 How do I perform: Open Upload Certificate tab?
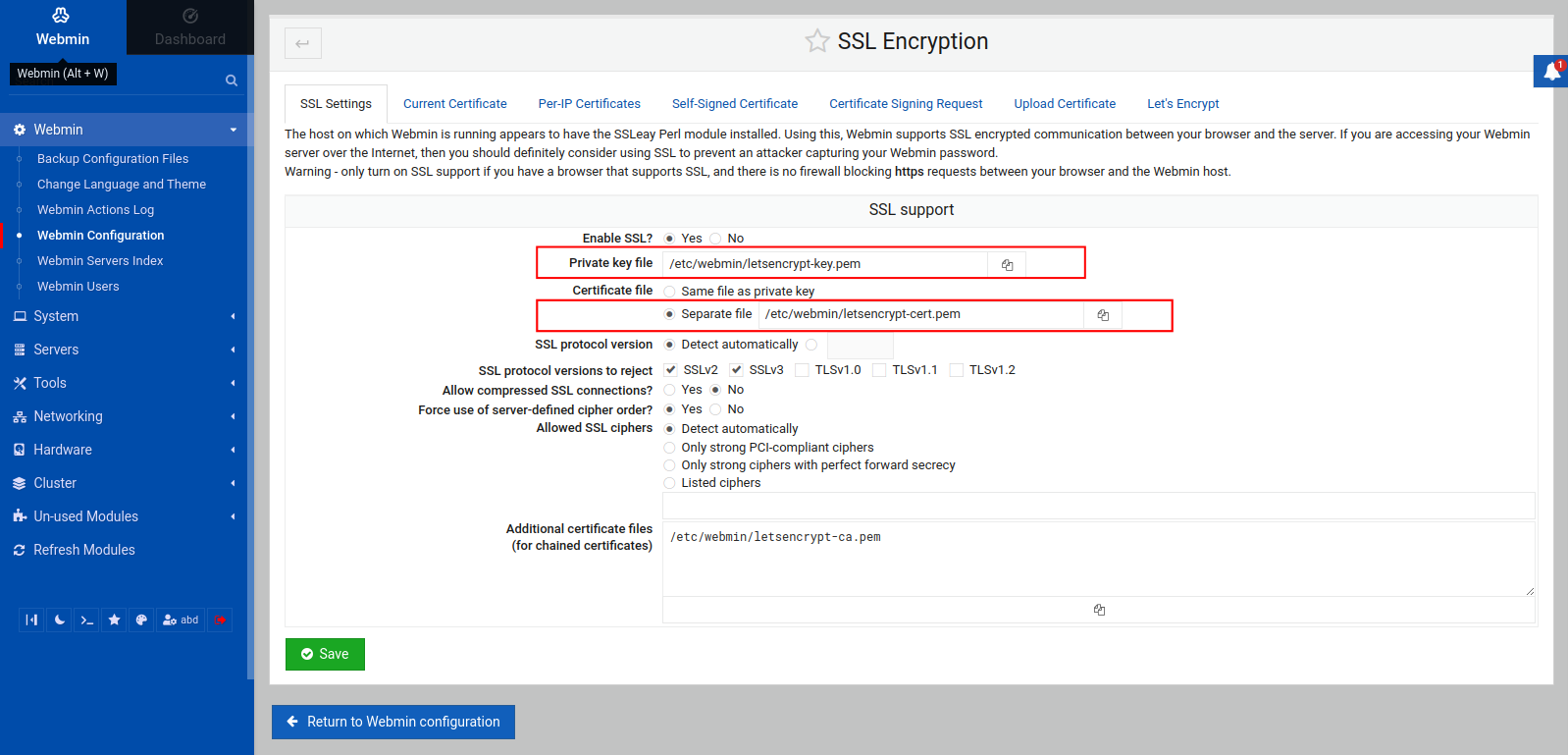click(x=1065, y=104)
